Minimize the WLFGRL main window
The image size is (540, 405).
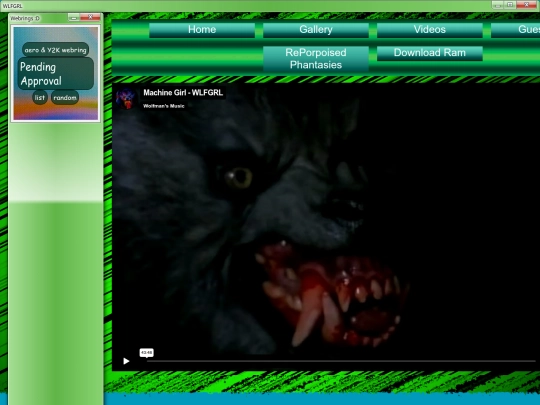coord(497,5)
